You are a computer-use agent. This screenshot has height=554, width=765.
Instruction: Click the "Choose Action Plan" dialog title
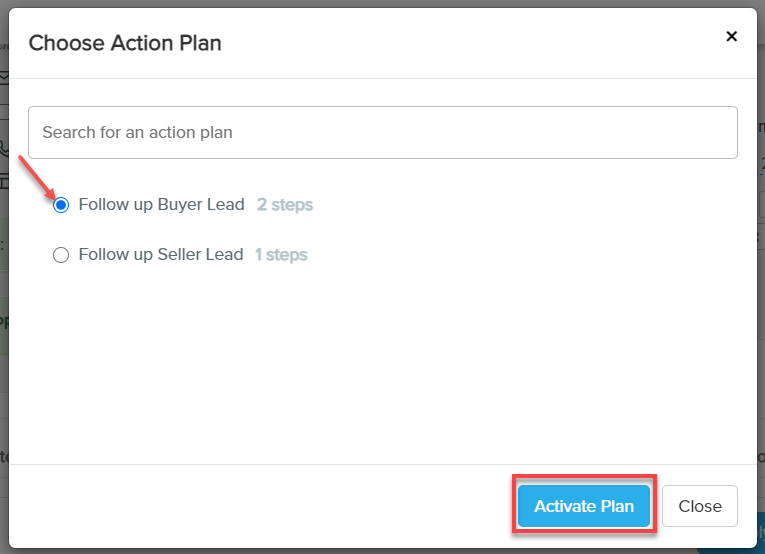pos(125,43)
